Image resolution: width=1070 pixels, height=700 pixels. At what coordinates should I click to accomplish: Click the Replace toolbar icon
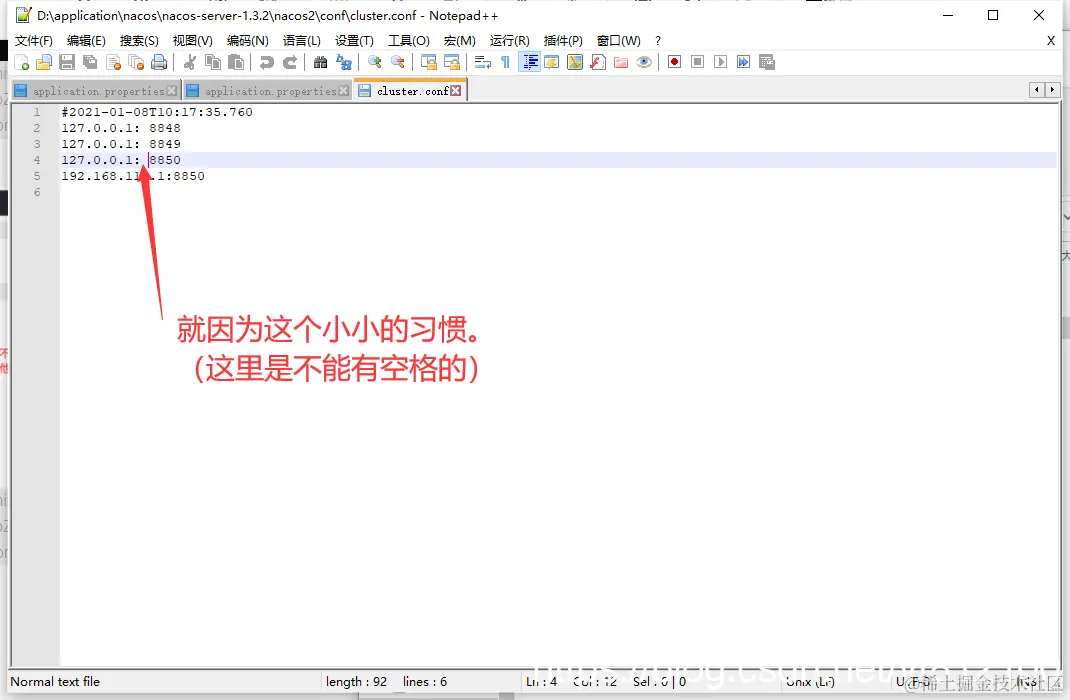(x=343, y=62)
